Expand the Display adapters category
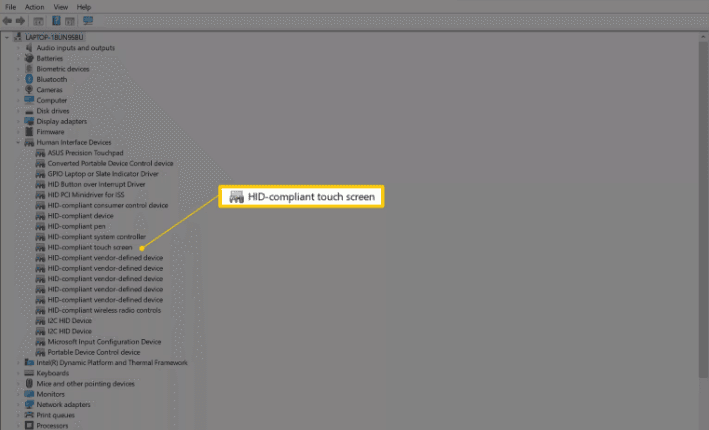The image size is (709, 430). coord(18,121)
